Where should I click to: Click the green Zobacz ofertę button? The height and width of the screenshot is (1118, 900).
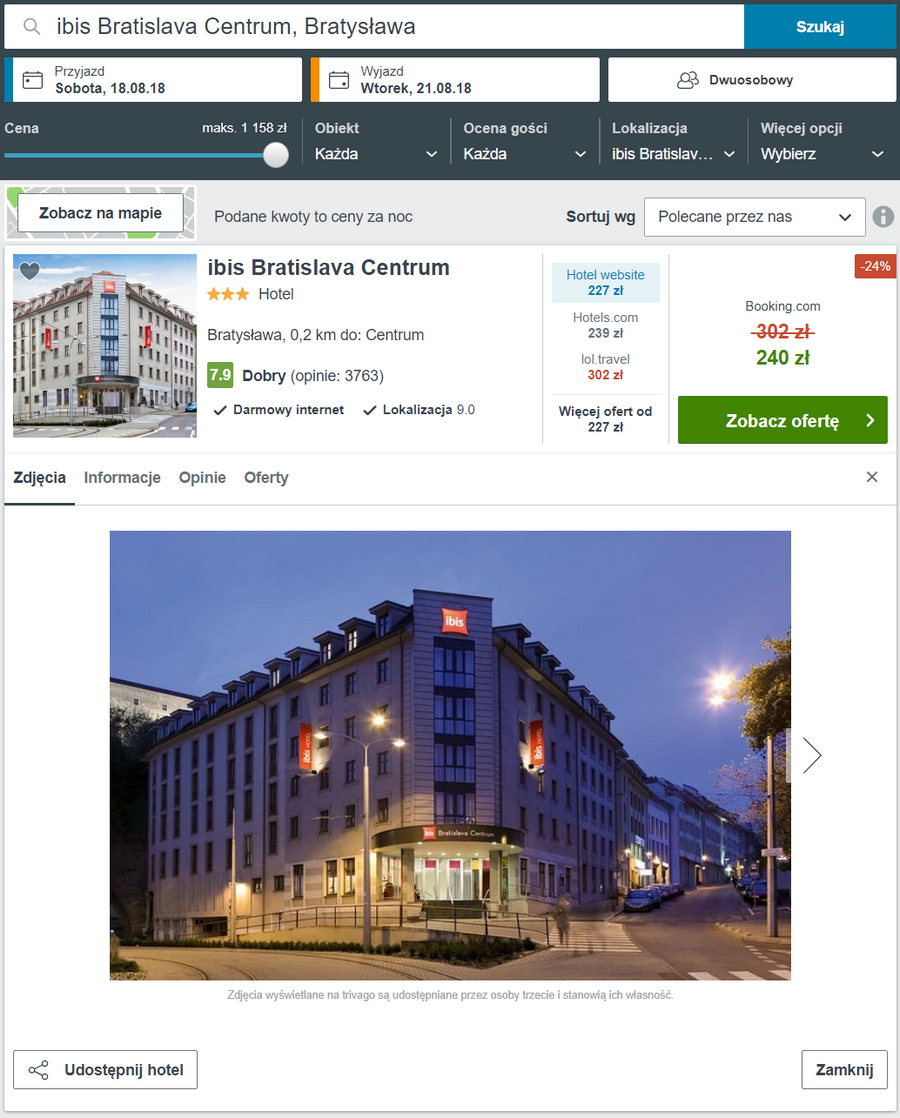[x=782, y=421]
